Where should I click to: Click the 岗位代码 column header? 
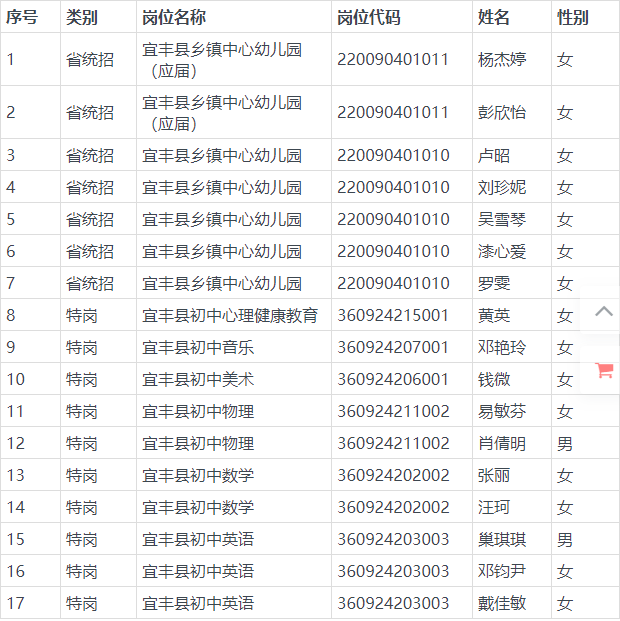(368, 17)
